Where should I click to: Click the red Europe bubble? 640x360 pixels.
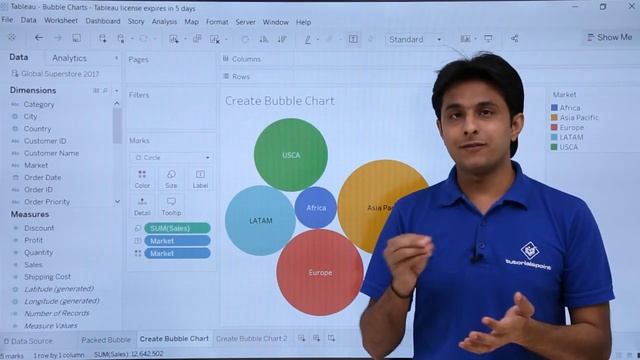click(x=320, y=272)
